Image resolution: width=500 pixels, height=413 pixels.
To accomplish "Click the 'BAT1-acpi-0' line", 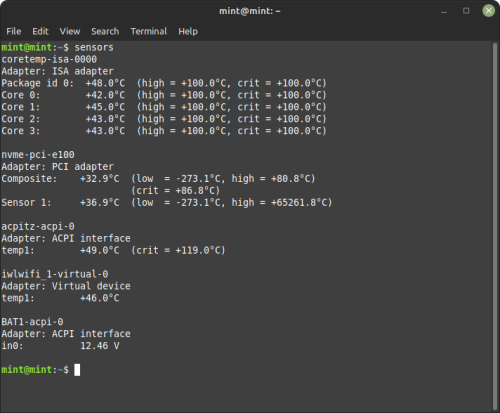I will coord(32,322).
